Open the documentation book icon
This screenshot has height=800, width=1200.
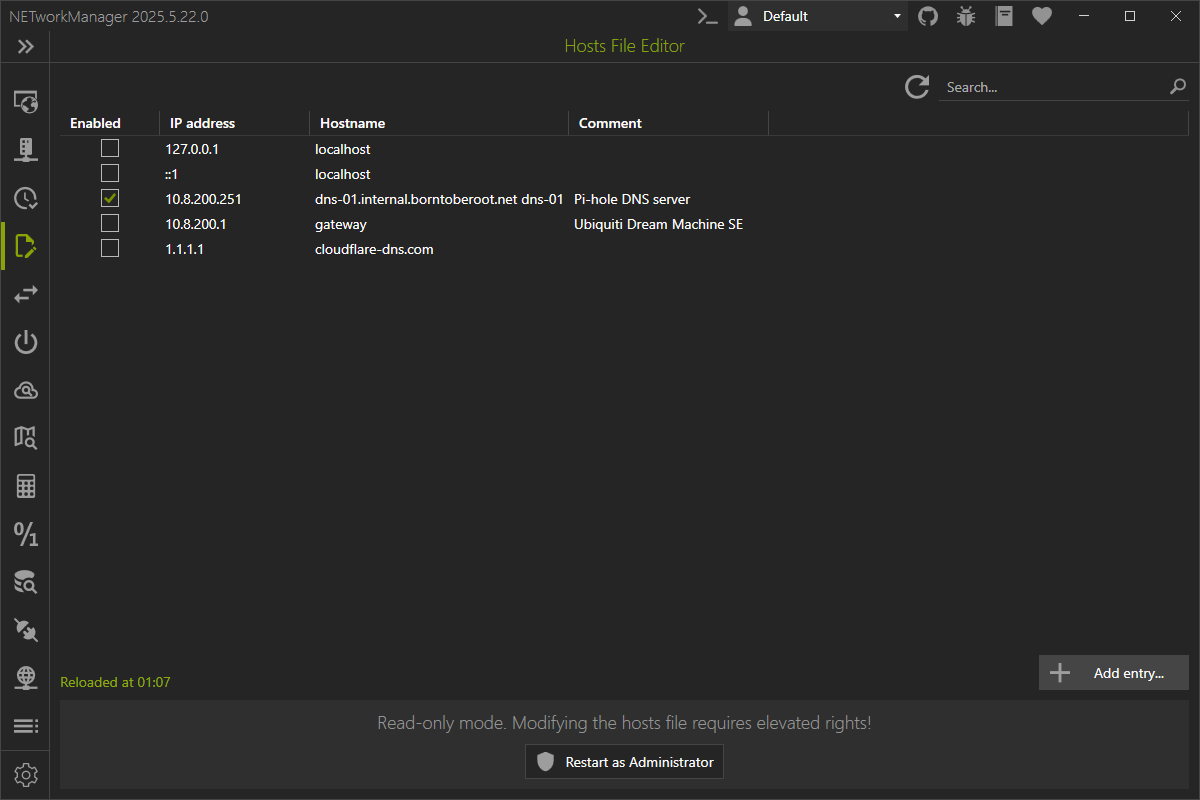1004,16
